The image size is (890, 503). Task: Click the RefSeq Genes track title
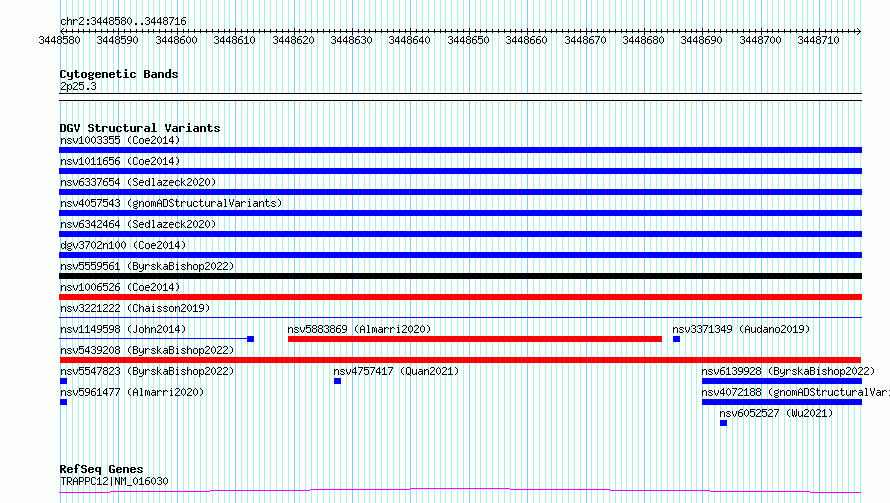101,469
